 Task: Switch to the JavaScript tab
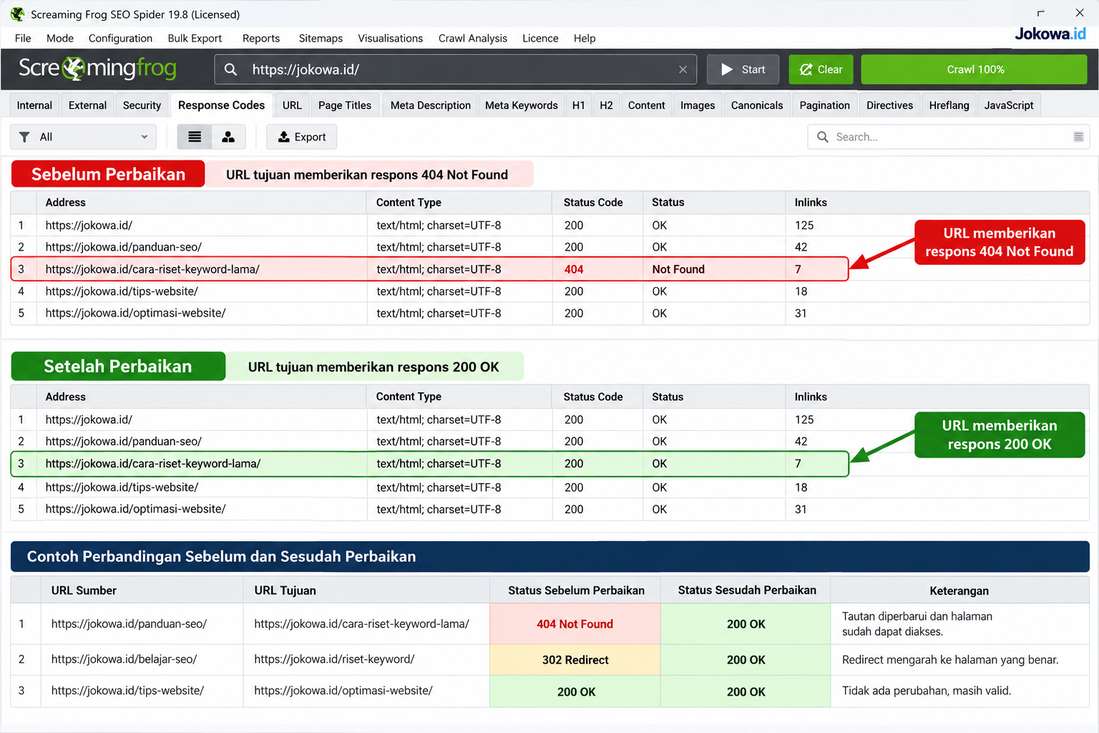[1009, 105]
